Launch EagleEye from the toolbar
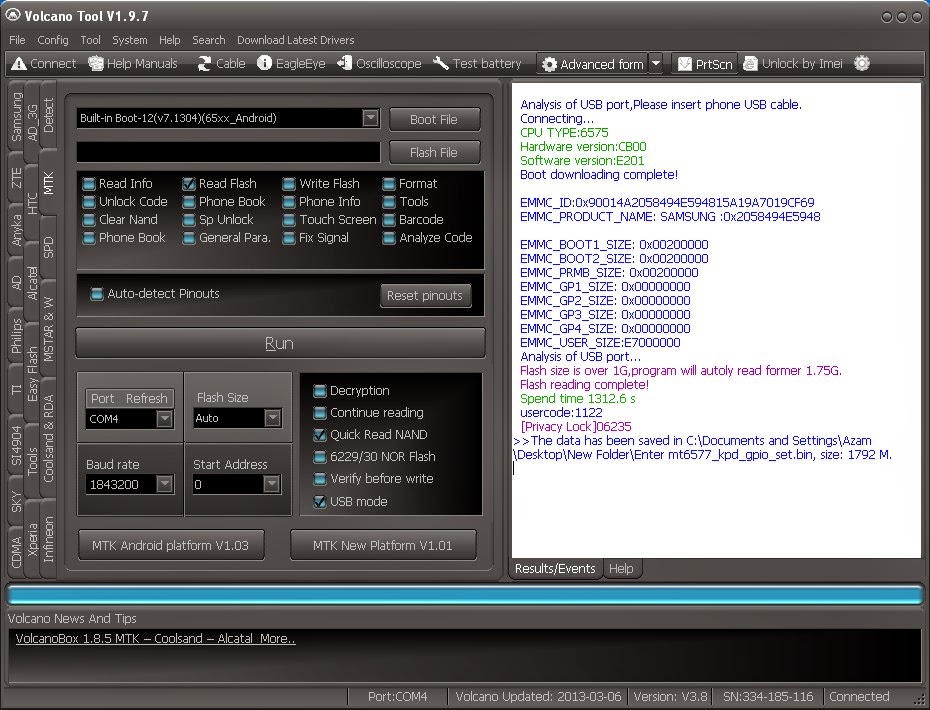 pos(291,63)
